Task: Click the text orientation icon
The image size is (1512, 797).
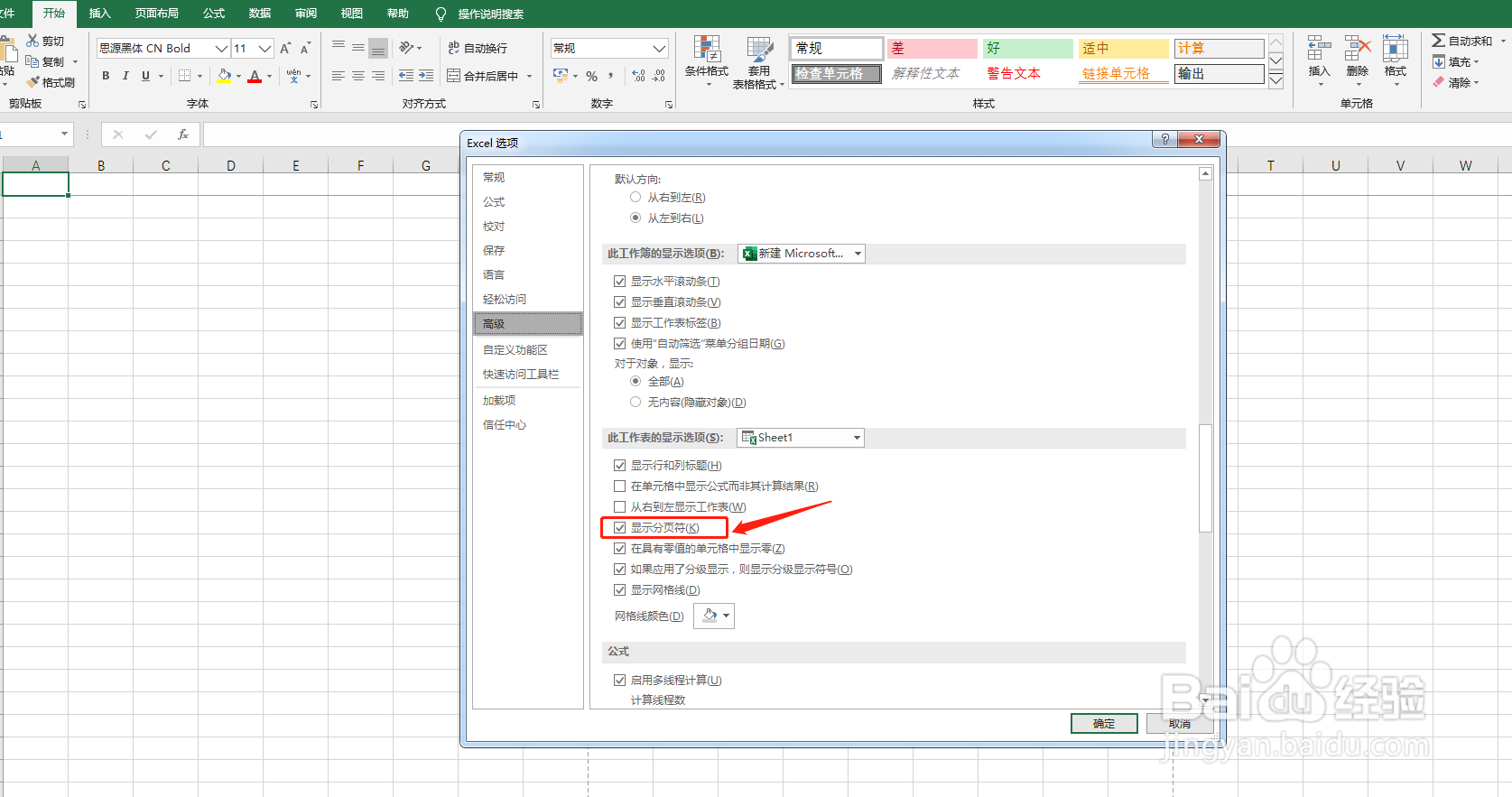Action: [407, 48]
